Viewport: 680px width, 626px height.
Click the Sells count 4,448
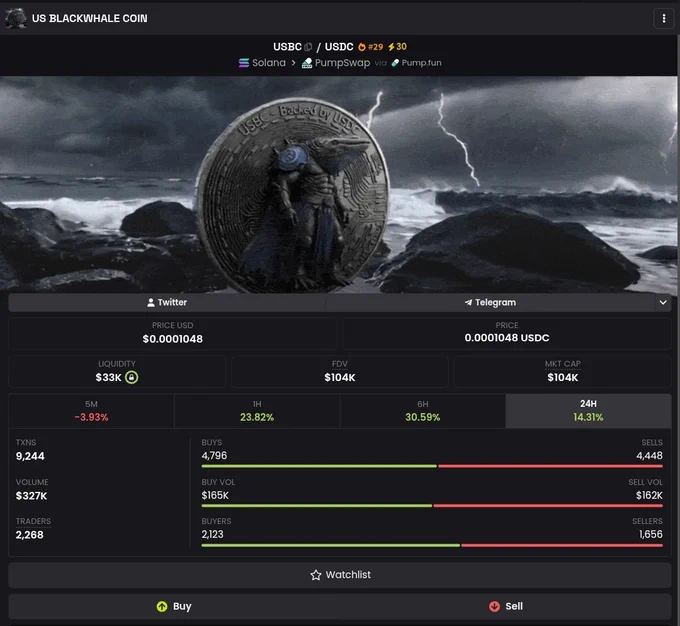[x=649, y=456]
